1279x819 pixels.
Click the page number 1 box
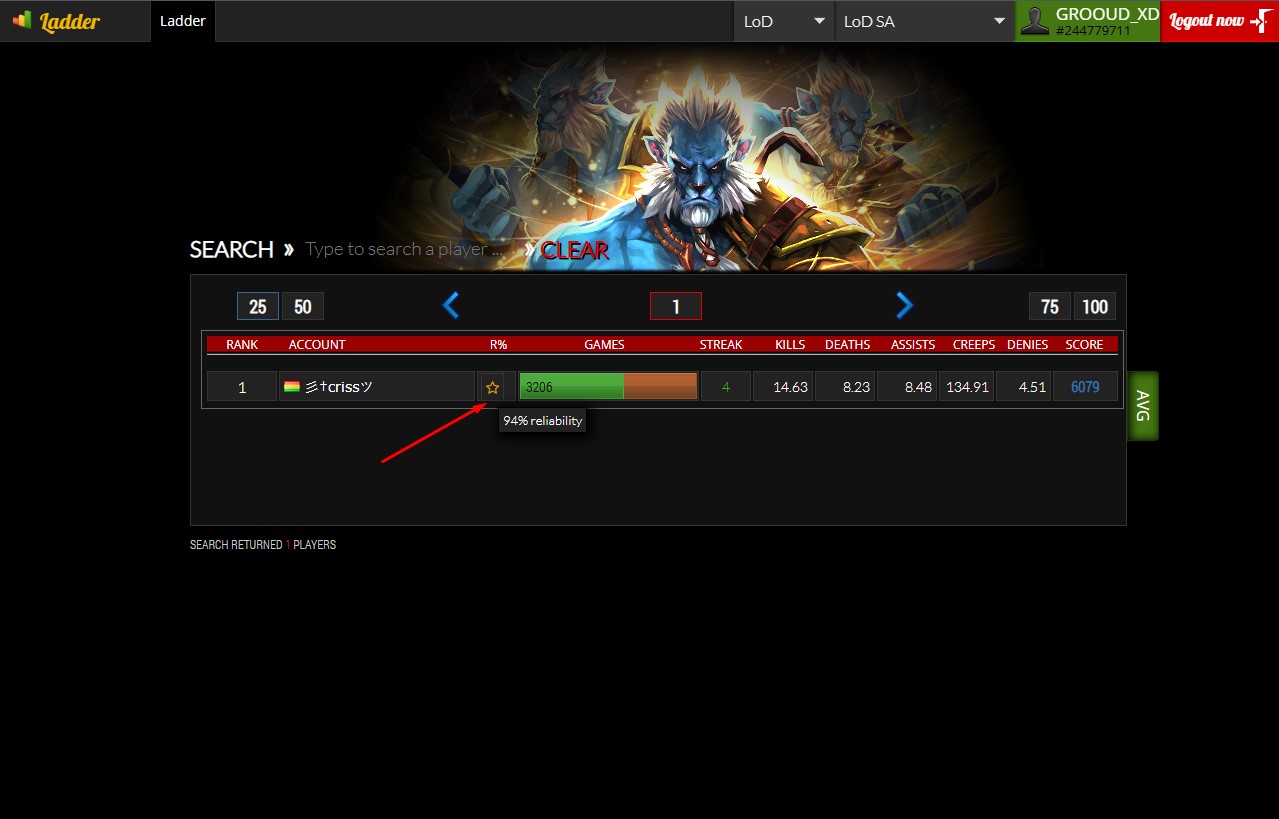coord(676,306)
